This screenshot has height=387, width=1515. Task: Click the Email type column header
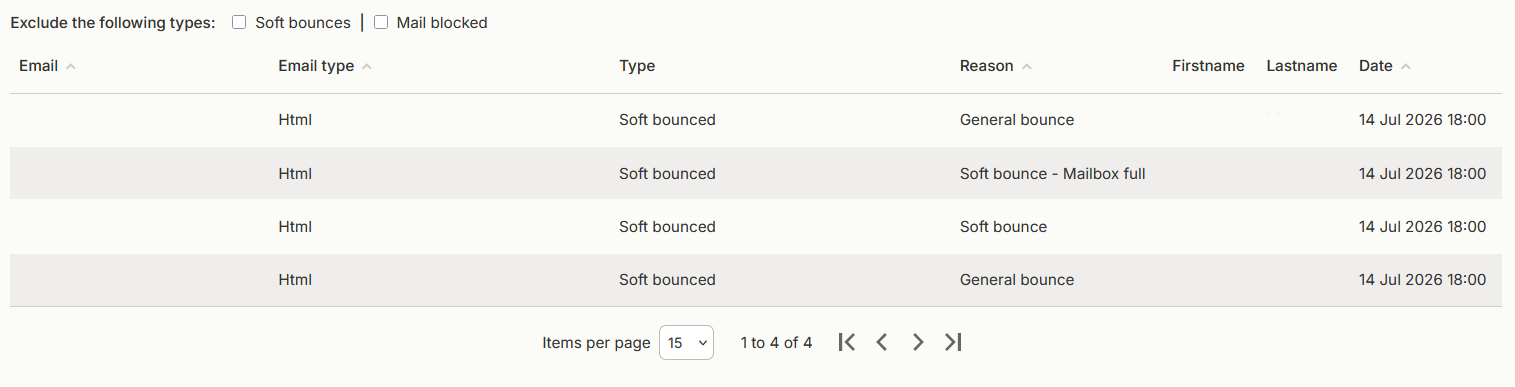pyautogui.click(x=316, y=66)
